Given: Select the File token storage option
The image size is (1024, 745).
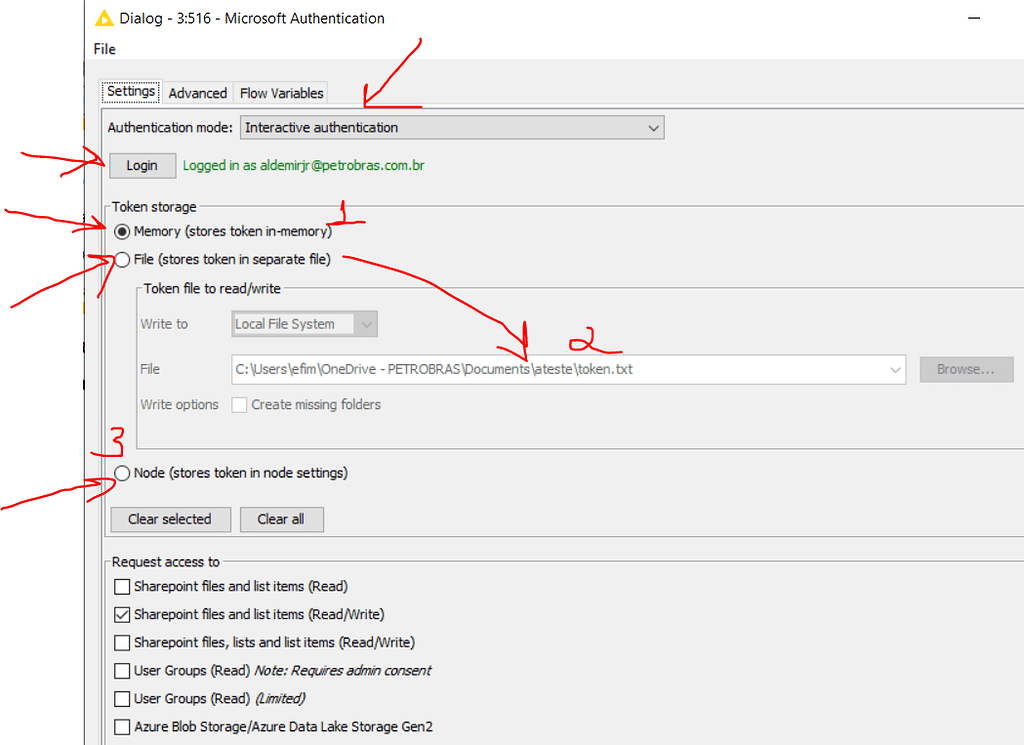Looking at the screenshot, I should tap(122, 259).
